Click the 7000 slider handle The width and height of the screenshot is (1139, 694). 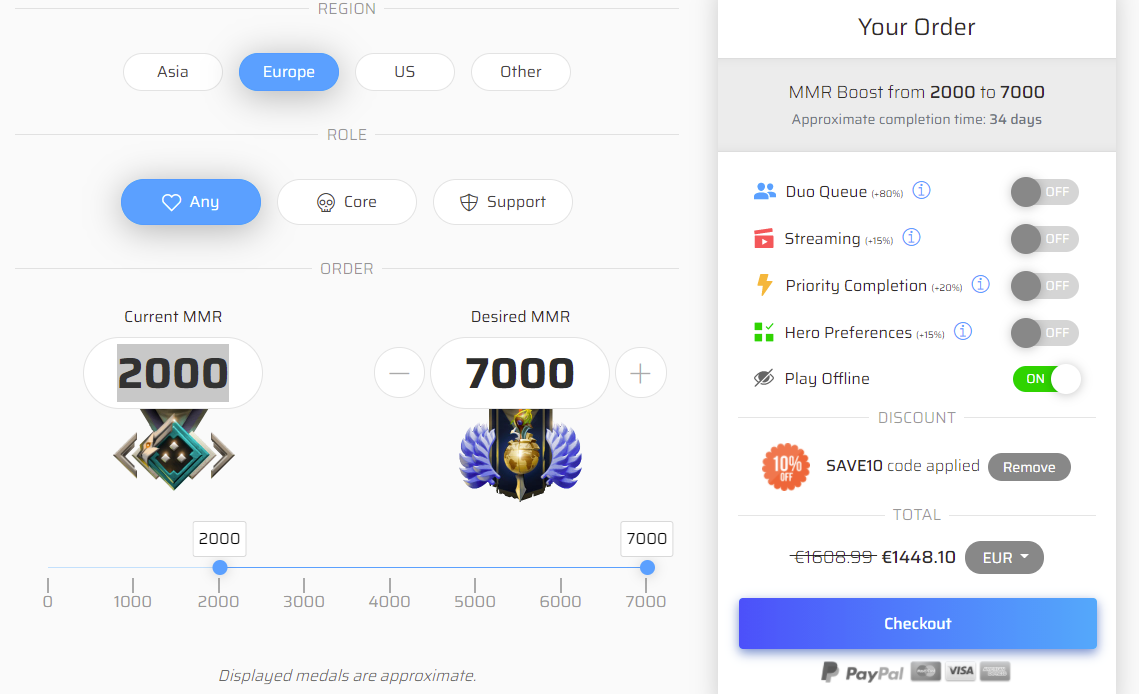(647, 568)
